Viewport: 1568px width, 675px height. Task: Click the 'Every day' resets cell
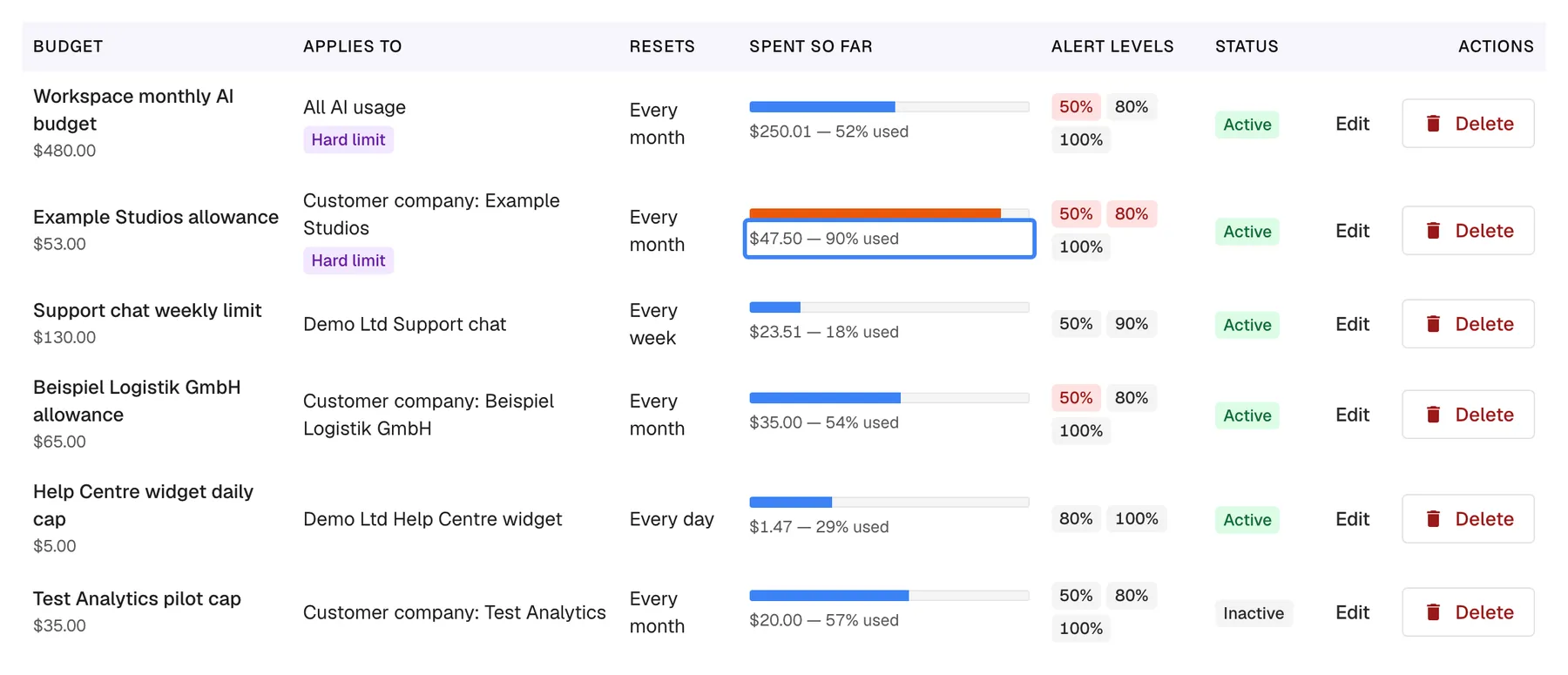click(672, 519)
